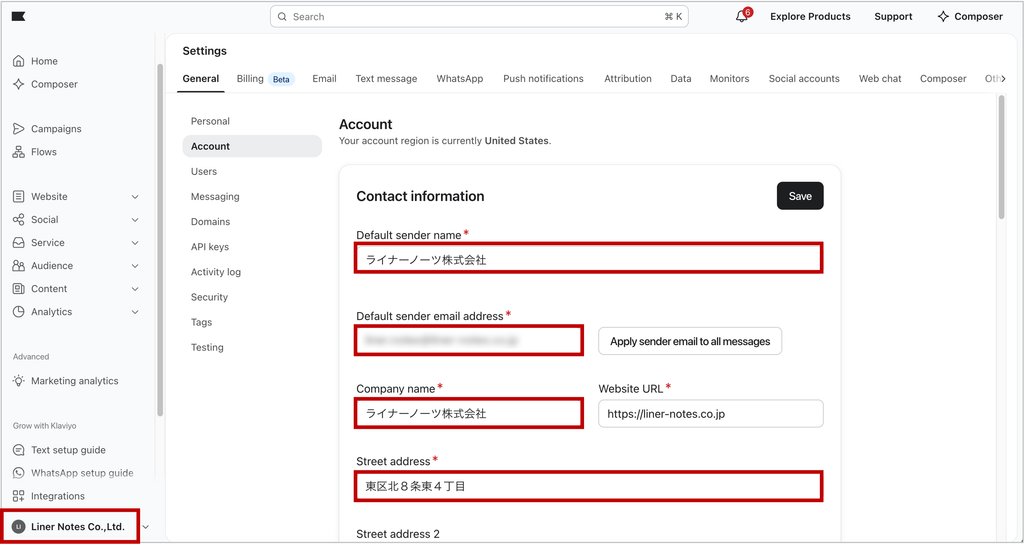
Task: Open the WhatsApp settings tab
Action: pyautogui.click(x=460, y=79)
